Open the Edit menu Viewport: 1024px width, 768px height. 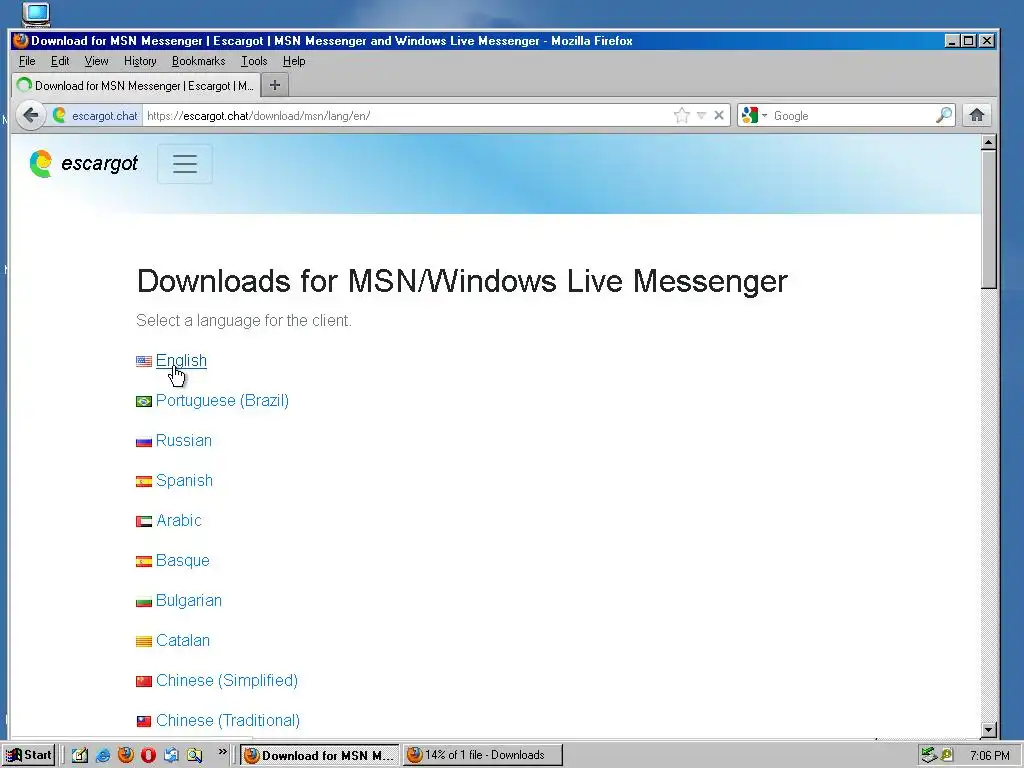point(60,61)
